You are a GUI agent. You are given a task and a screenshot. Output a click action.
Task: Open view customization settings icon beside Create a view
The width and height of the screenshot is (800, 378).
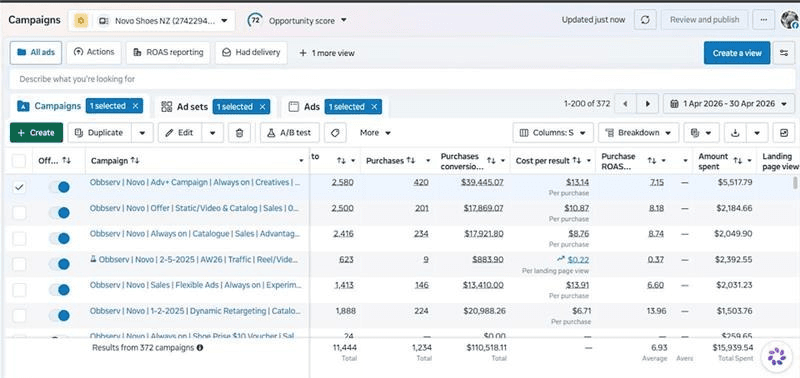tap(784, 53)
